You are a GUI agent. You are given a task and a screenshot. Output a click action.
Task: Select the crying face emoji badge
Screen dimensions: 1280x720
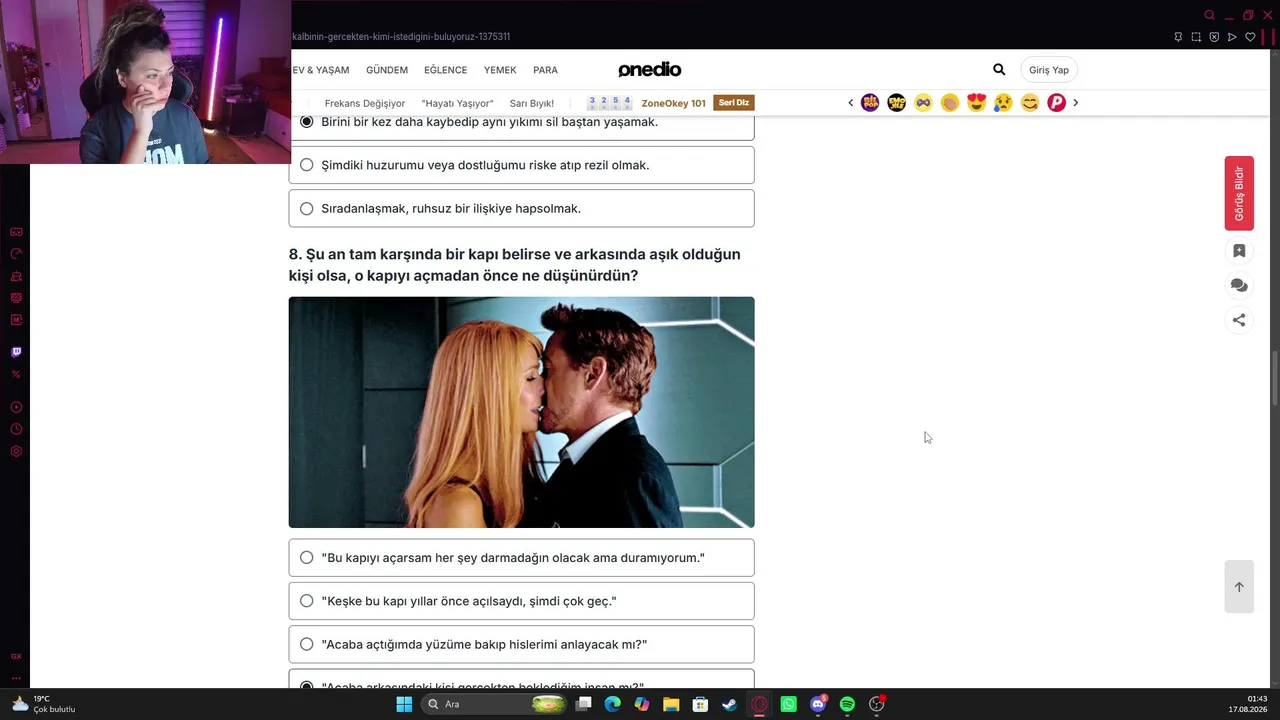coord(1003,102)
